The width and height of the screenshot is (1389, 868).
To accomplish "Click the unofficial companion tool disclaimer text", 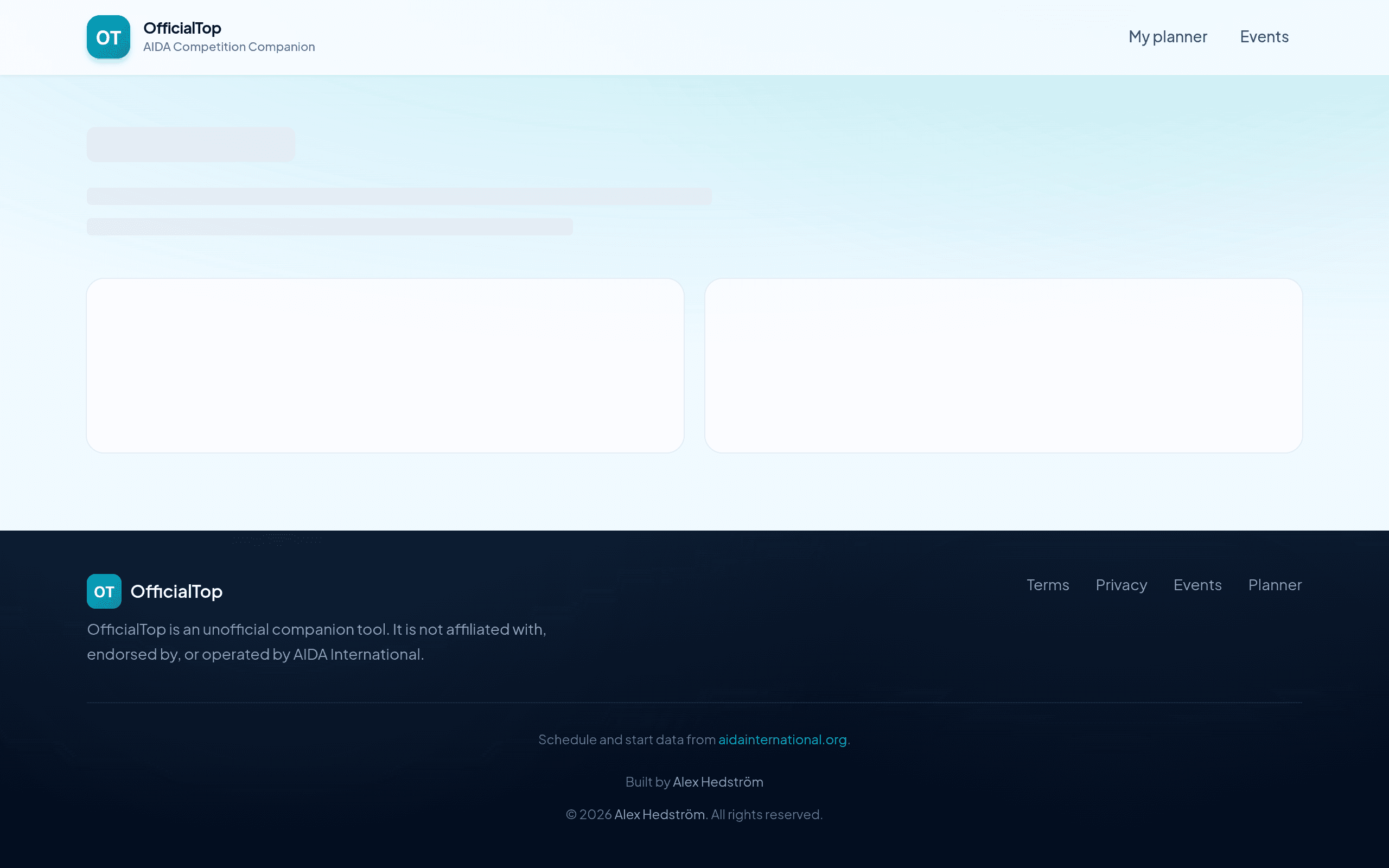I will [316, 642].
